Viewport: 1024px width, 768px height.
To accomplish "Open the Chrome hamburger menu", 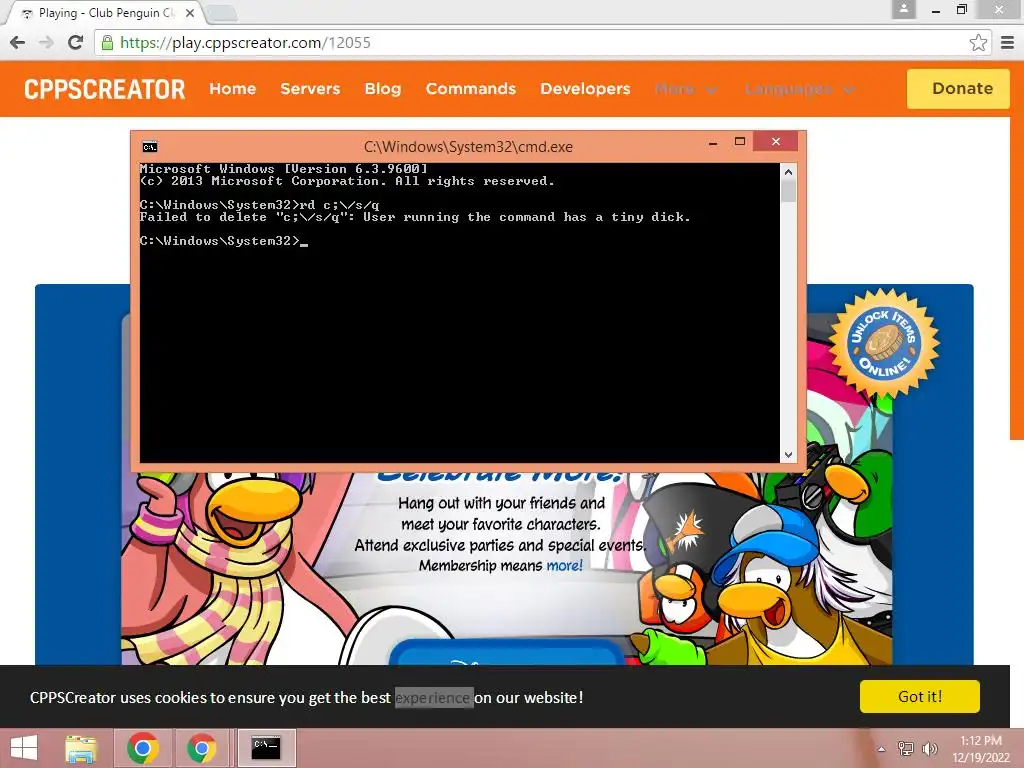I will coord(1007,42).
